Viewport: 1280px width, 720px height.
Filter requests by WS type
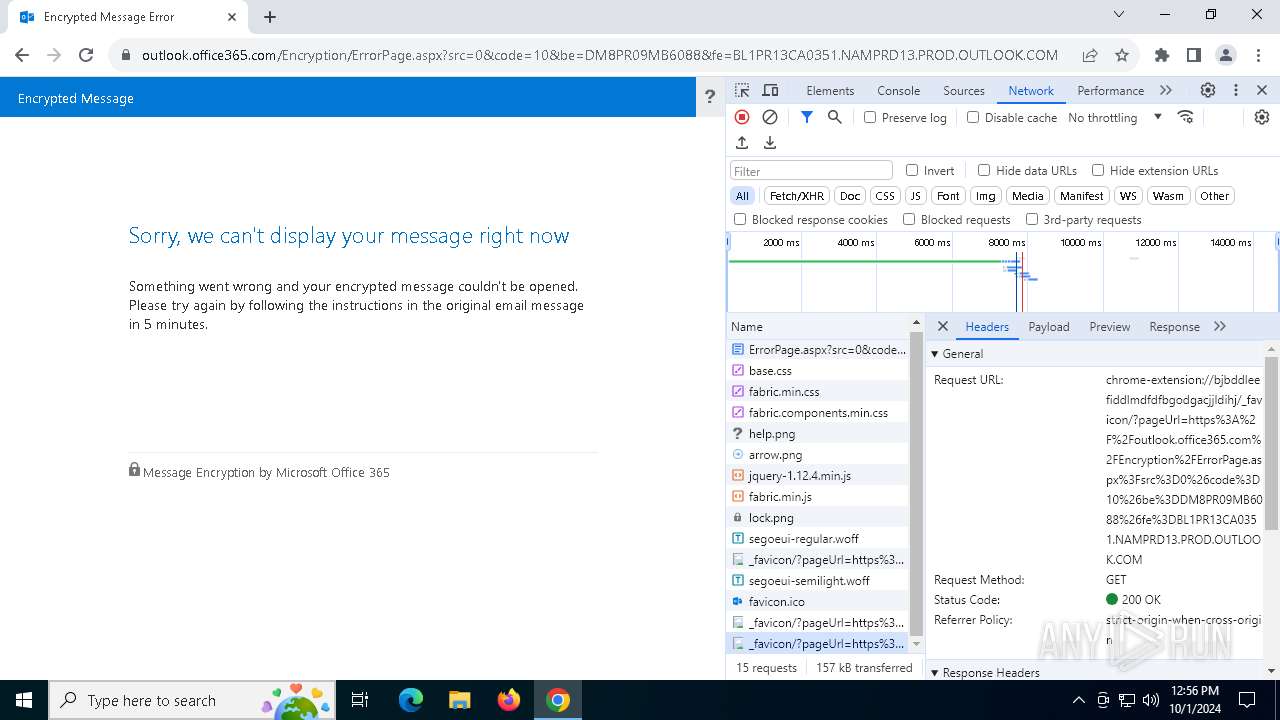[x=1128, y=196]
